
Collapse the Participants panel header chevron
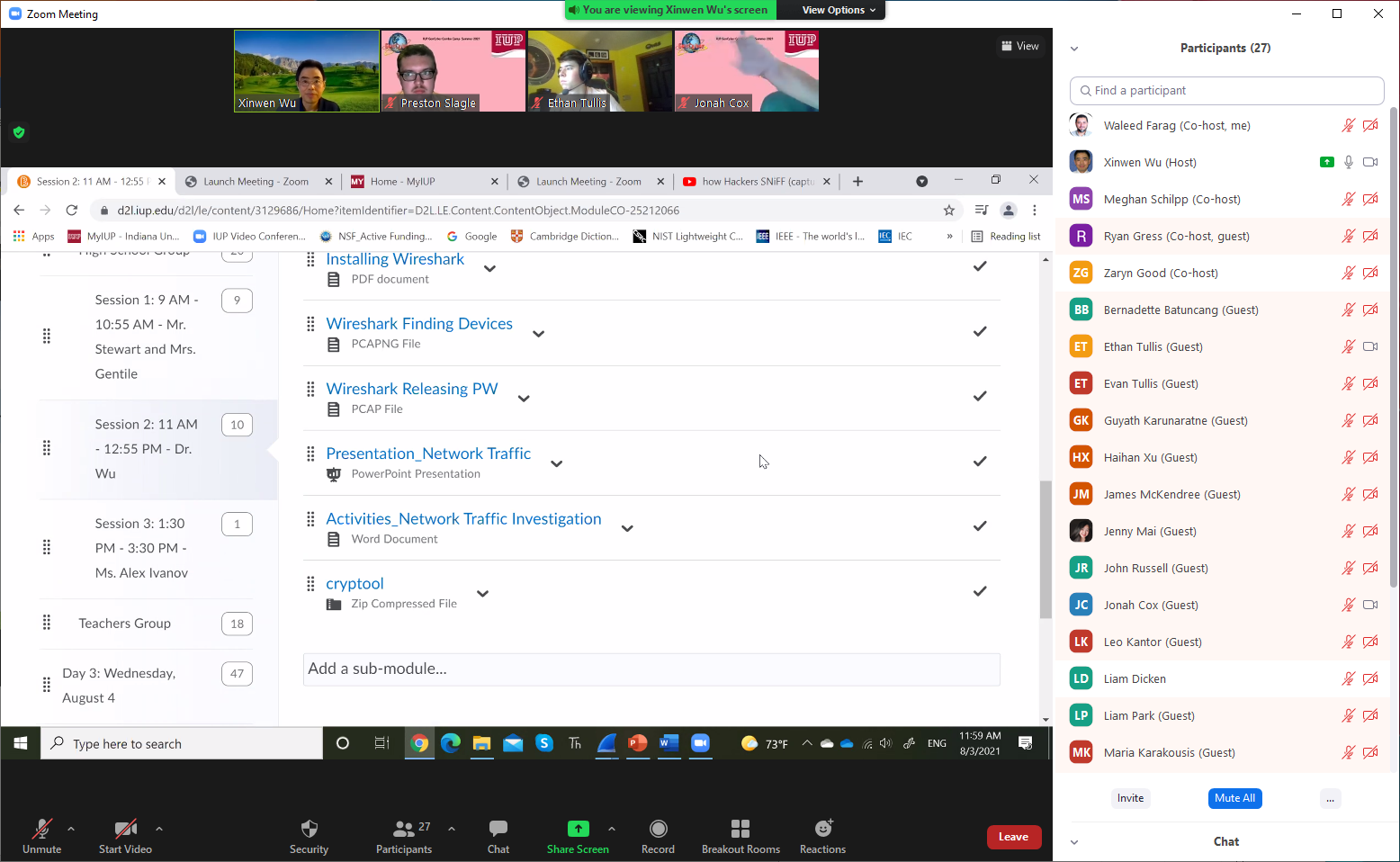click(x=1074, y=49)
